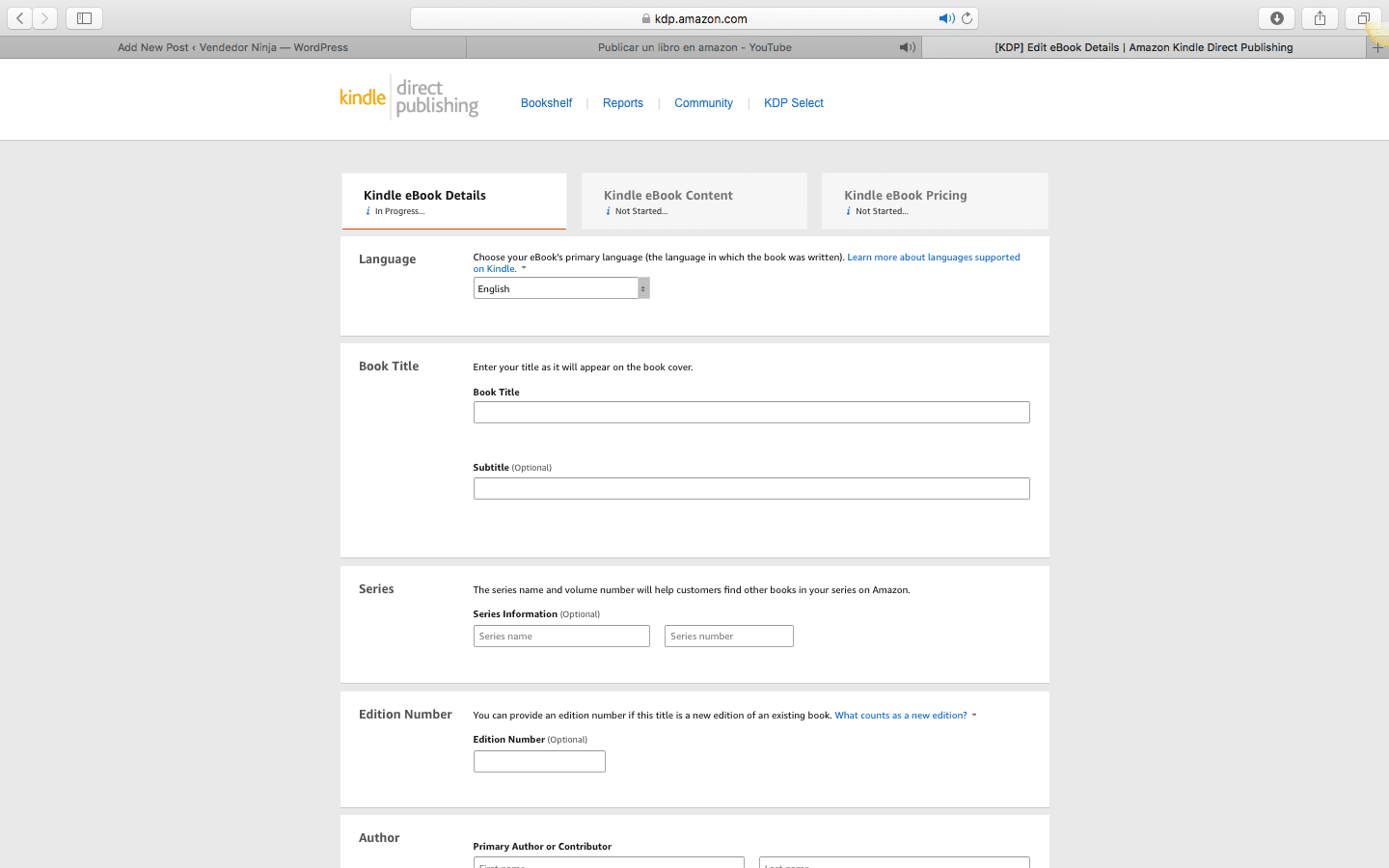Image resolution: width=1389 pixels, height=868 pixels.
Task: Open Safari downloads list
Action: (x=1276, y=18)
